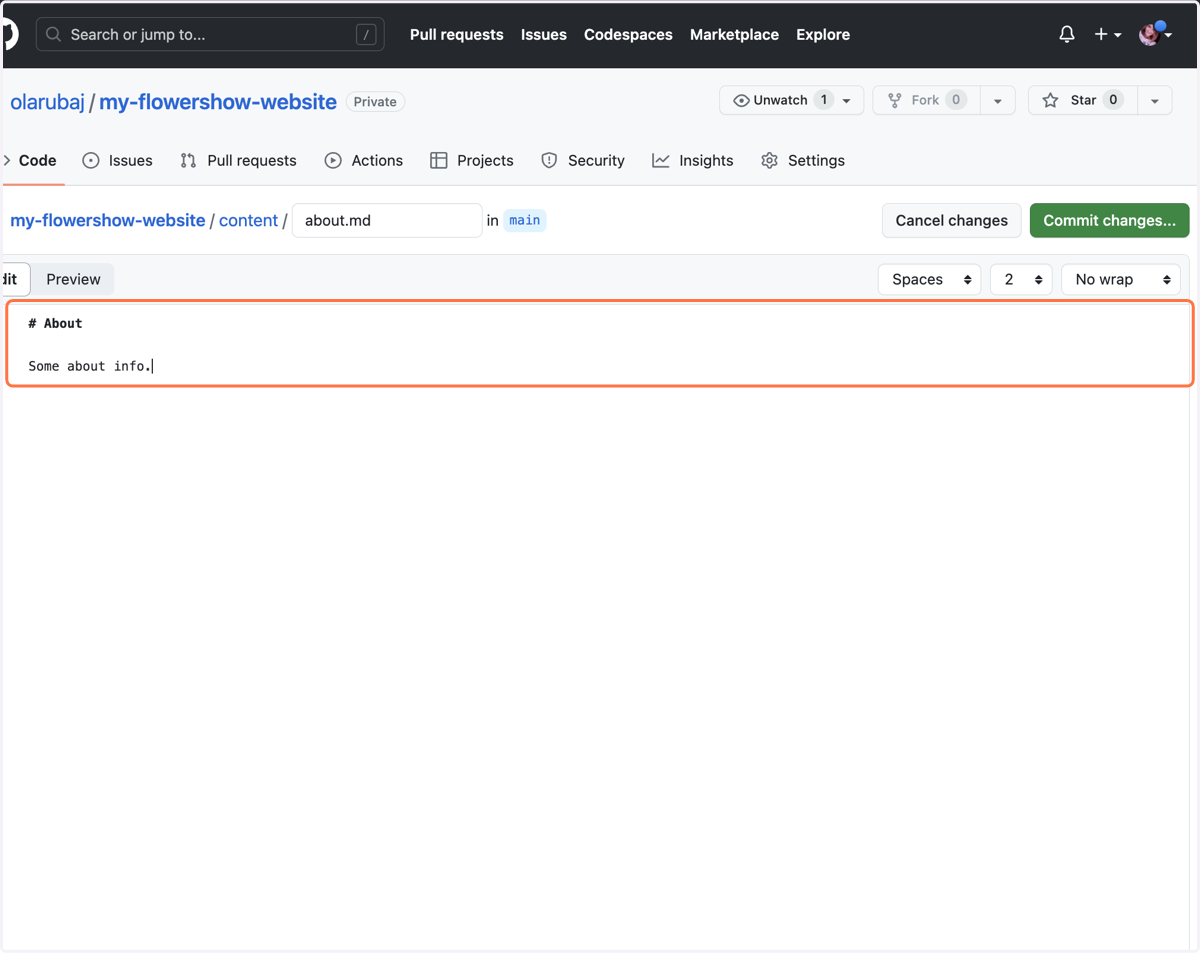Open the indent size 2 dropdown
Screen dimensions: 1200x953
tap(1021, 279)
